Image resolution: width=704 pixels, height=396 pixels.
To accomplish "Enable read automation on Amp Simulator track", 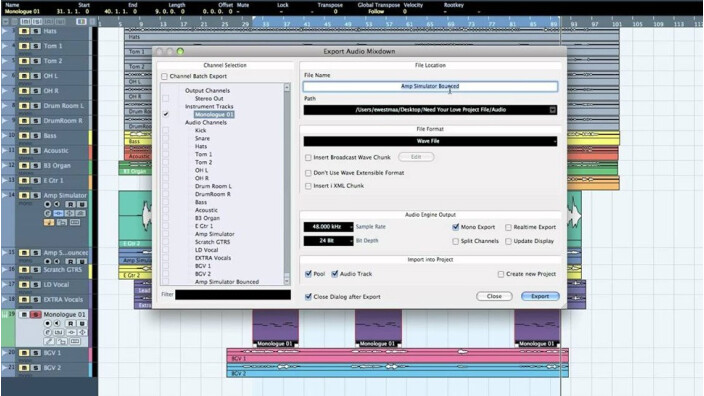I will (70, 204).
